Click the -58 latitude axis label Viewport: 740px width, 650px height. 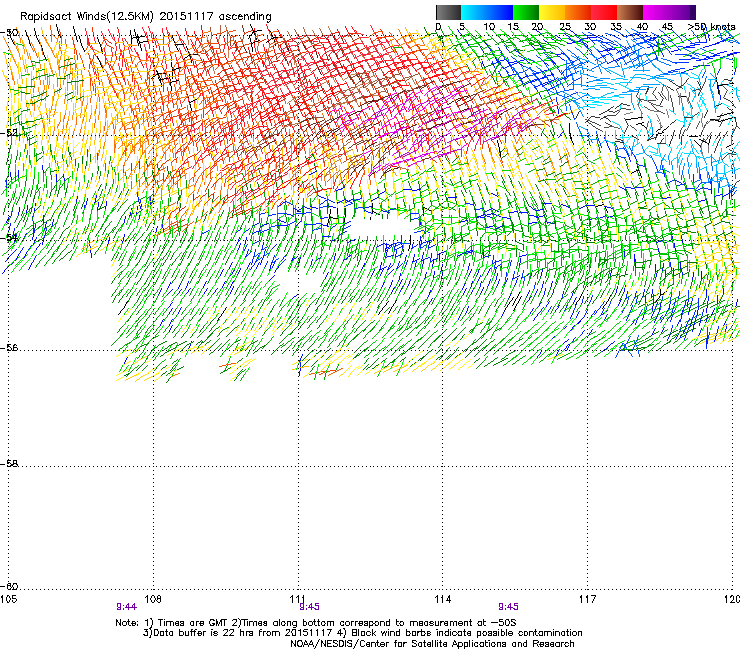coord(9,464)
